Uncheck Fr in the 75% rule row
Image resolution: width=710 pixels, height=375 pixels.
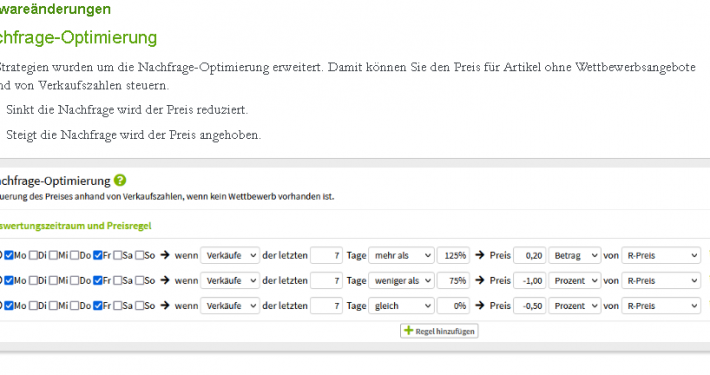[x=98, y=281]
